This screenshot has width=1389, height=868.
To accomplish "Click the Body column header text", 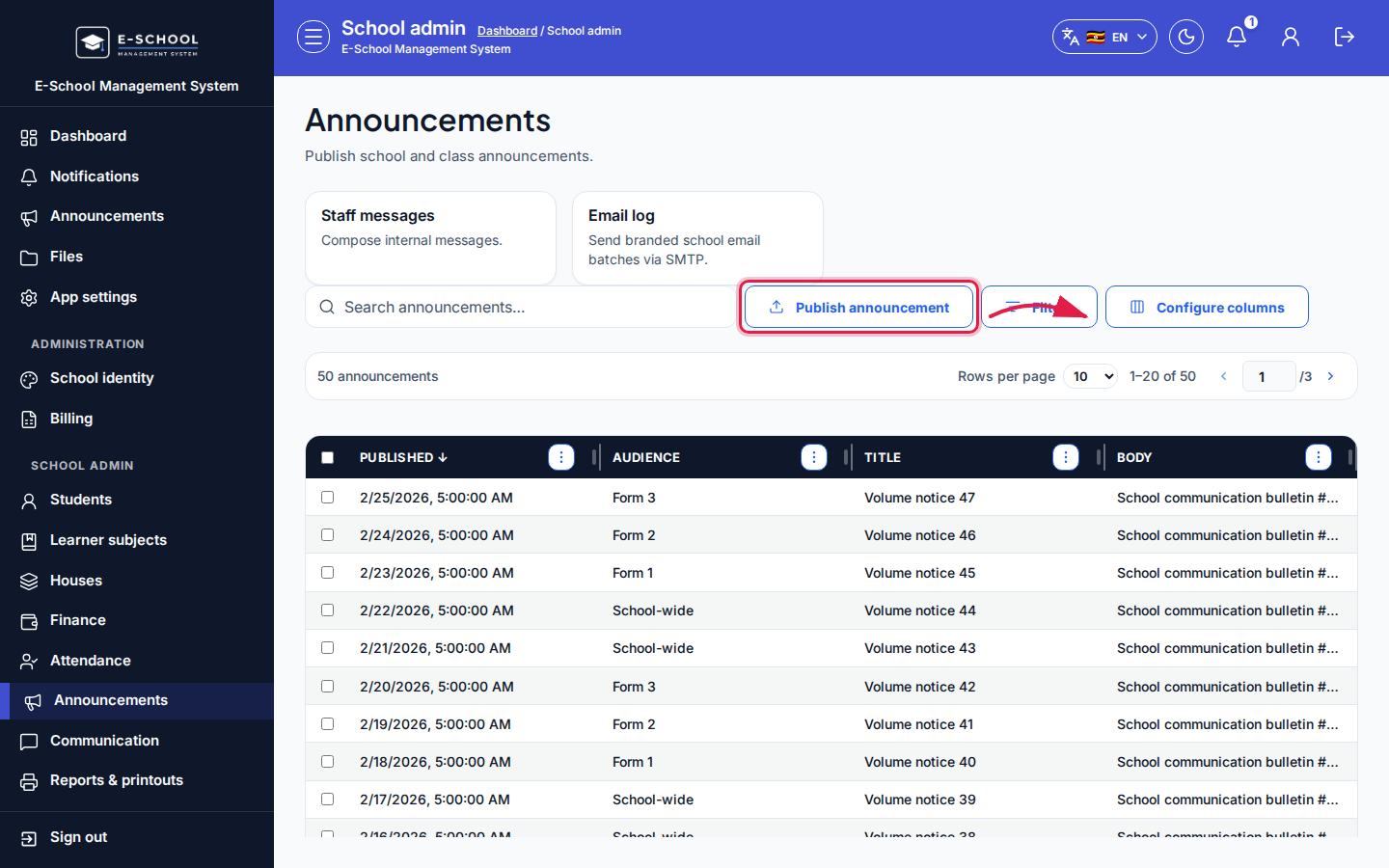I will tap(1134, 457).
